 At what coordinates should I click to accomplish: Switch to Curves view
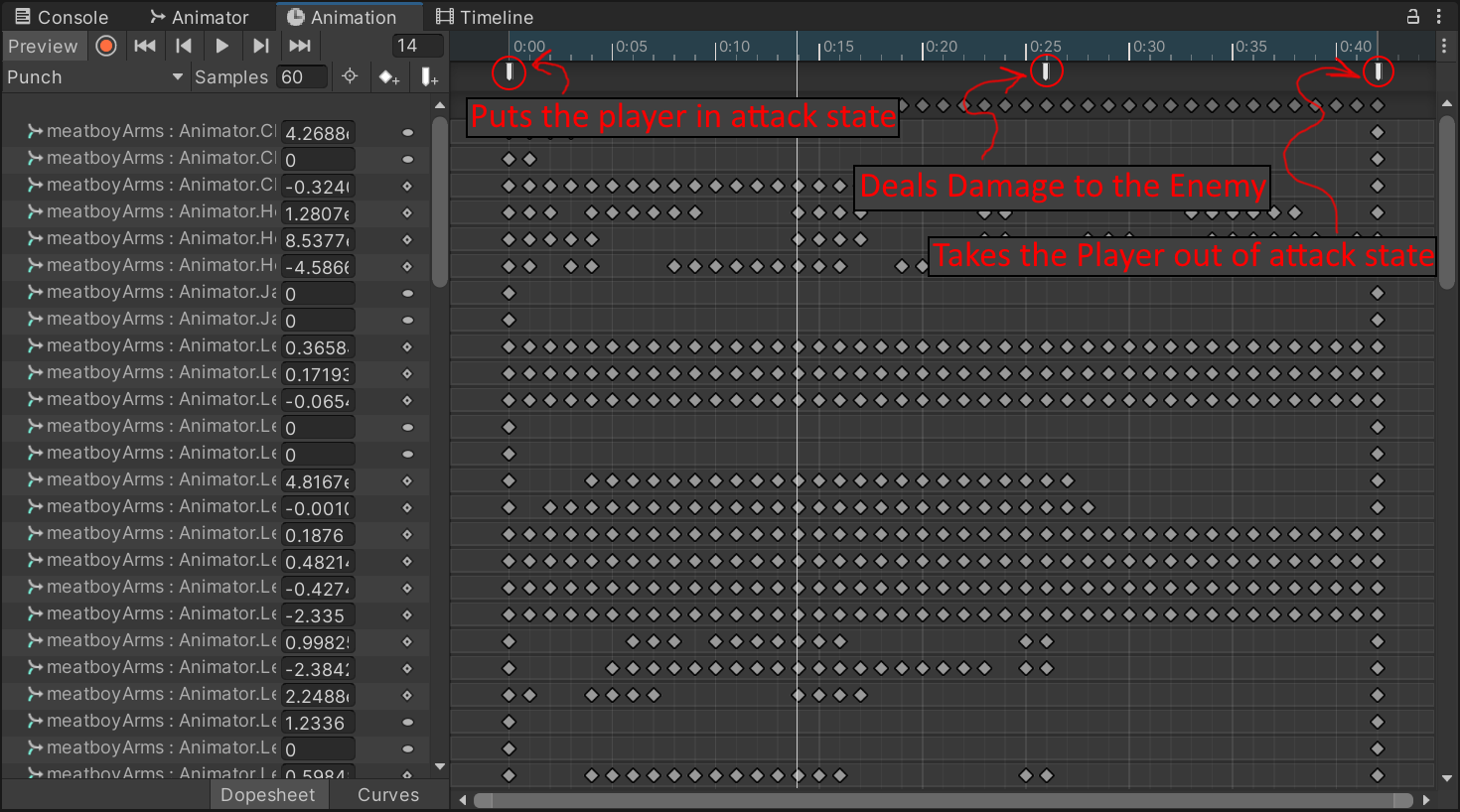(387, 795)
